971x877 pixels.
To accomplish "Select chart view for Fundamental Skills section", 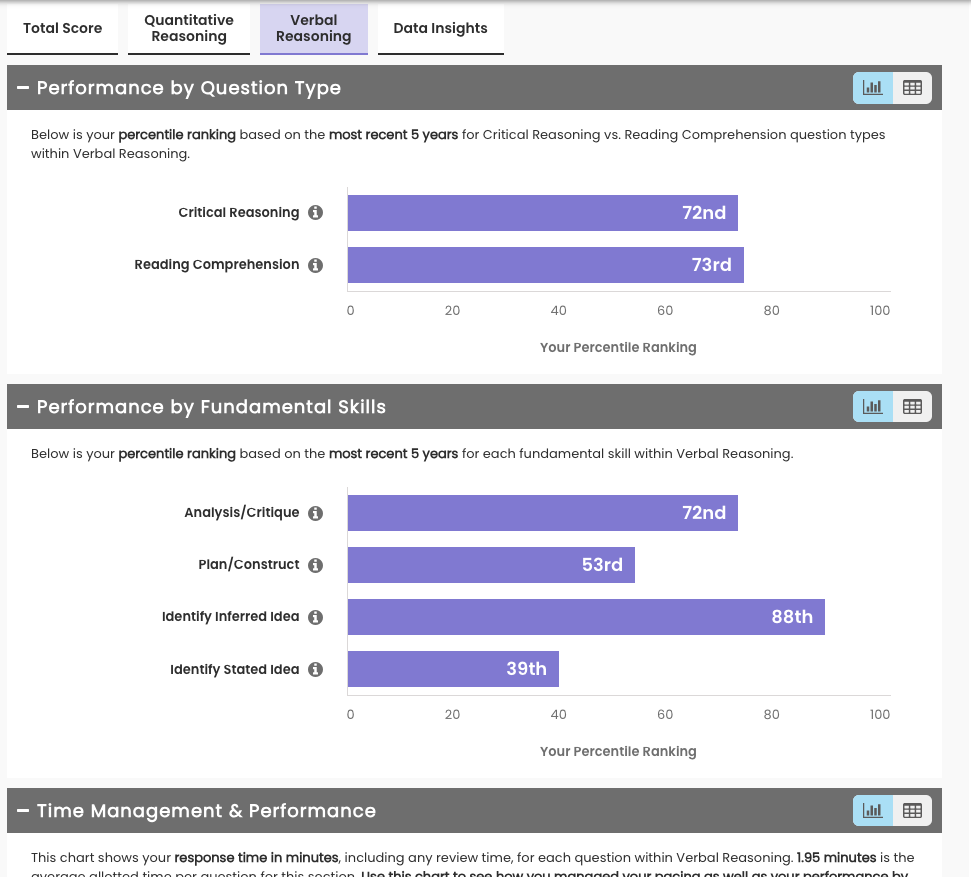I will 873,406.
